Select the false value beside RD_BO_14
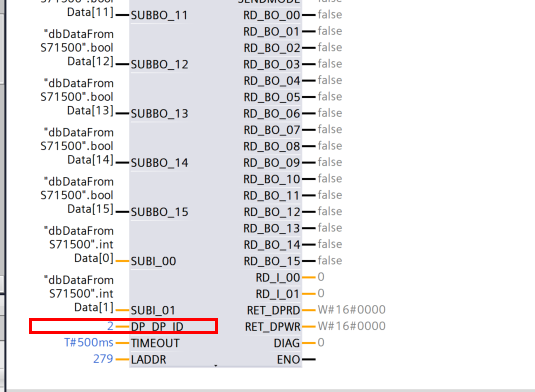The height and width of the screenshot is (392, 535). (x=330, y=244)
